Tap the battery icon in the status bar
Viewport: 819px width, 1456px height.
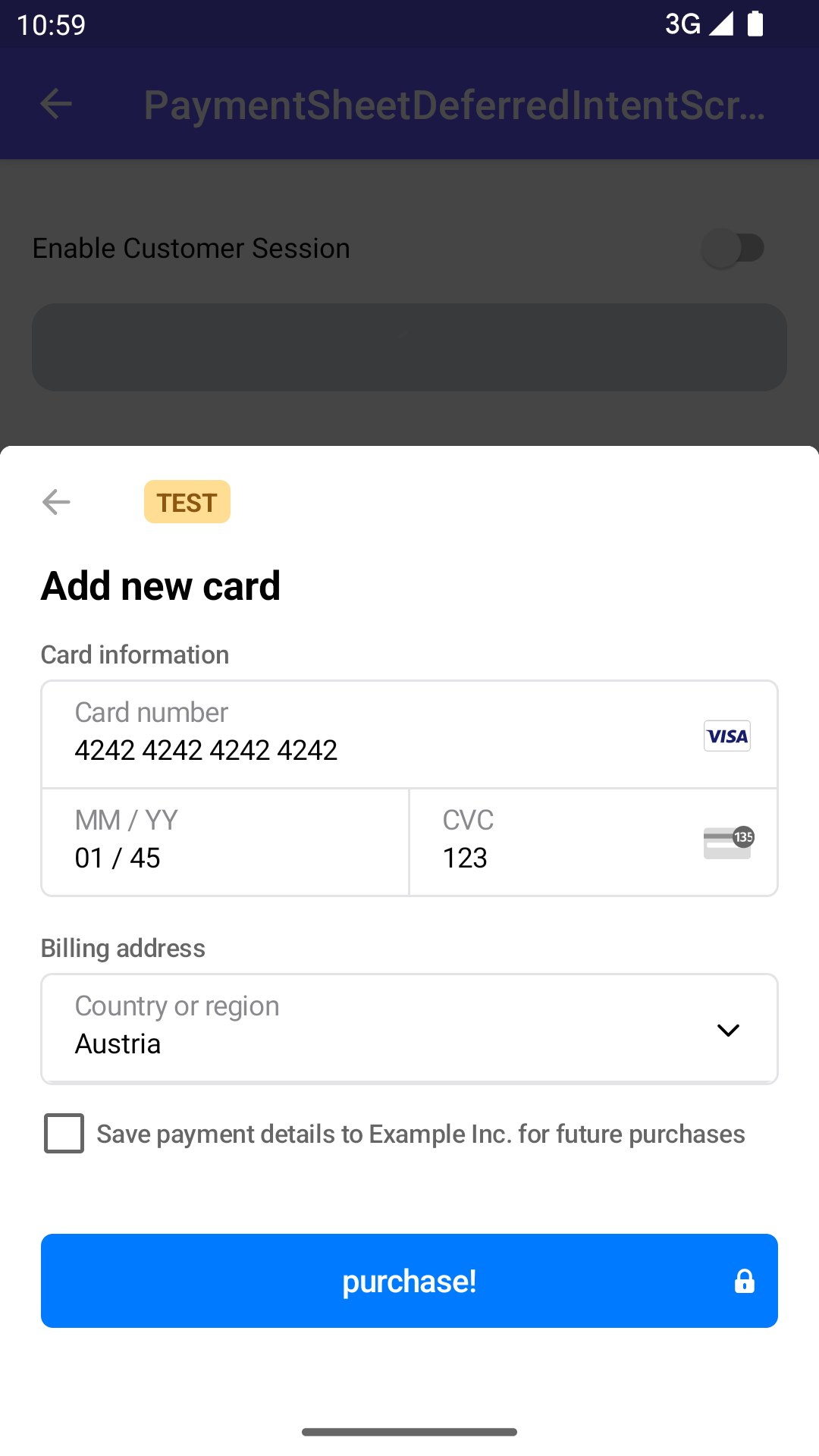[x=755, y=24]
